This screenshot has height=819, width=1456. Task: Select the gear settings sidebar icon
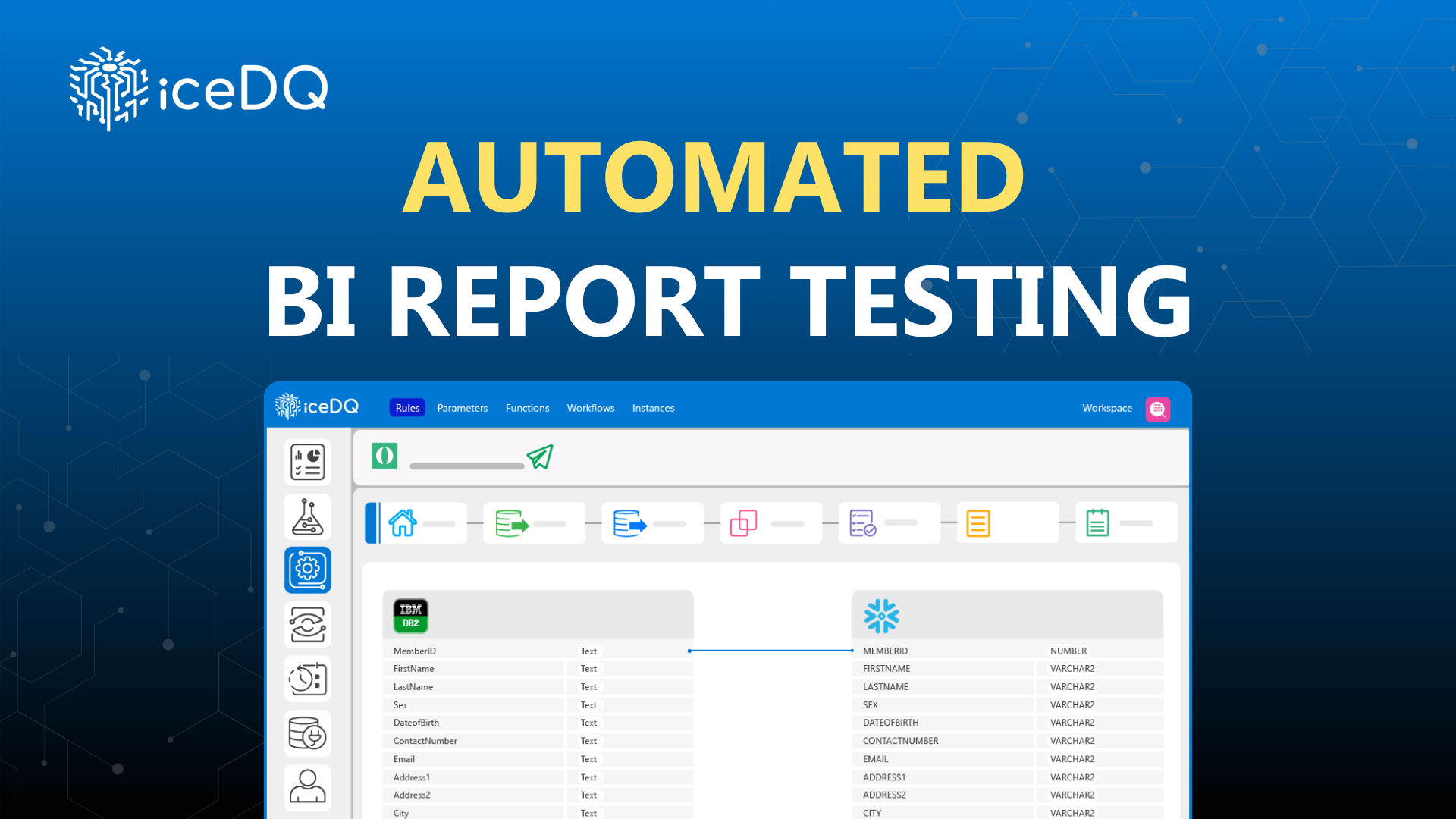(x=308, y=570)
